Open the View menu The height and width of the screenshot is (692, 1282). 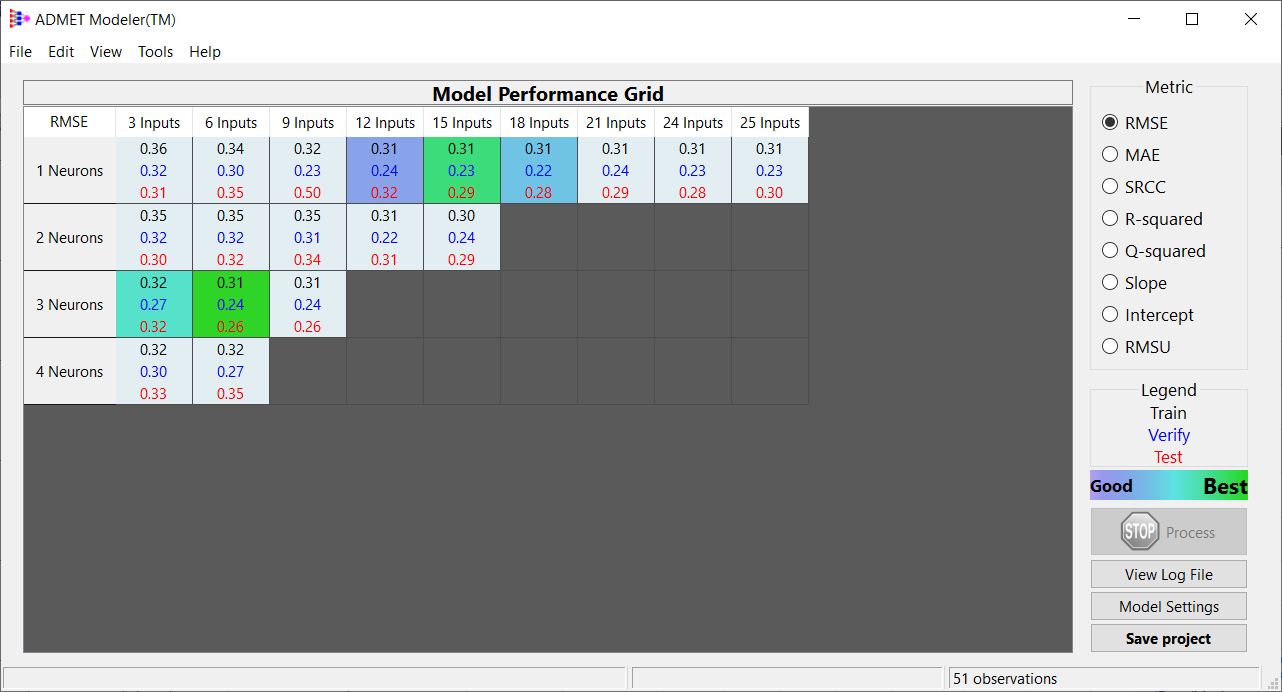tap(106, 52)
